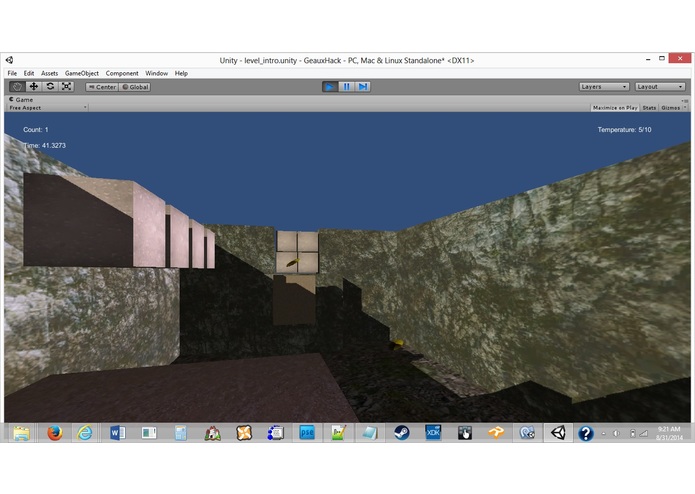This screenshot has width=695, height=494.
Task: Show hidden system tray icons
Action: 603,433
